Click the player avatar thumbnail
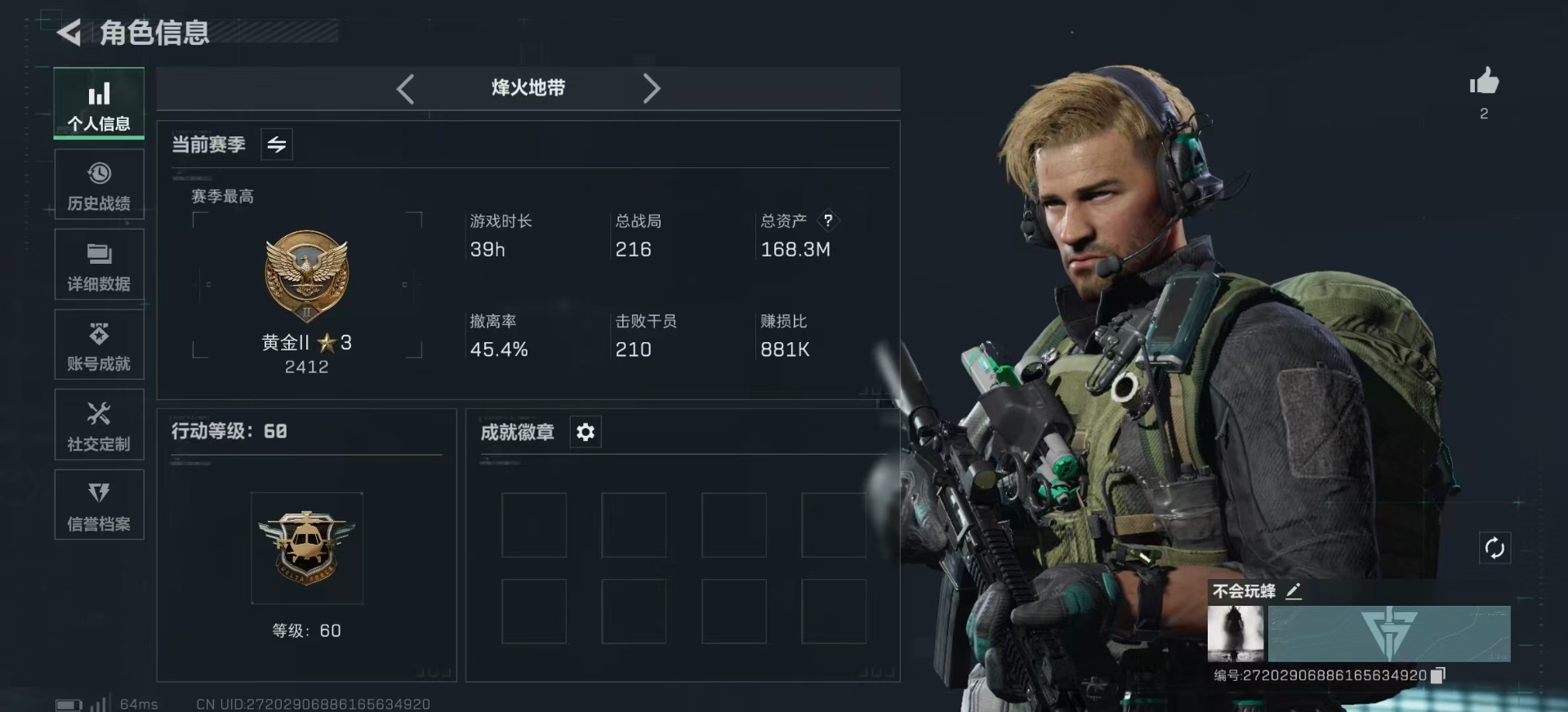The image size is (1568, 712). [1236, 634]
